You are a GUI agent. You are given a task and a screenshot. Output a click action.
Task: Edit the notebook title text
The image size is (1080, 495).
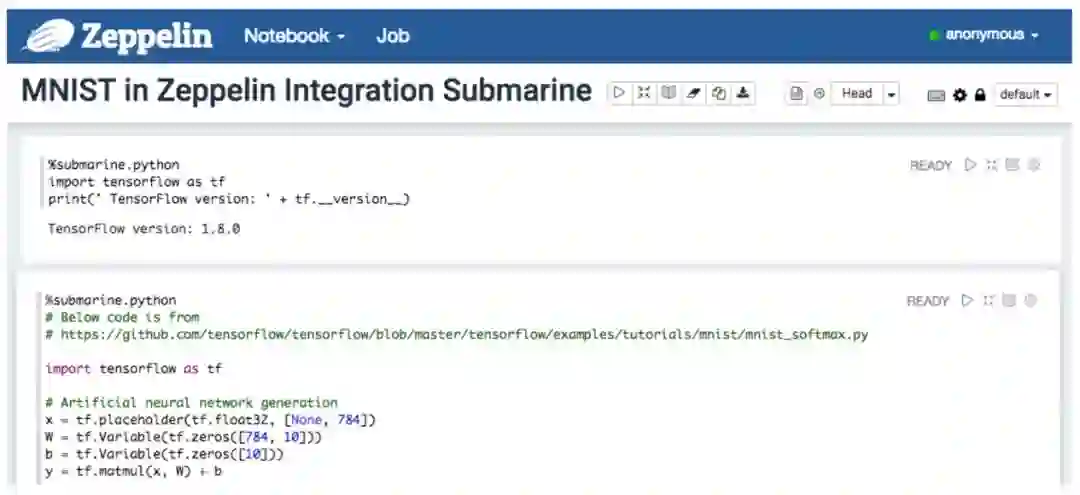click(x=306, y=91)
